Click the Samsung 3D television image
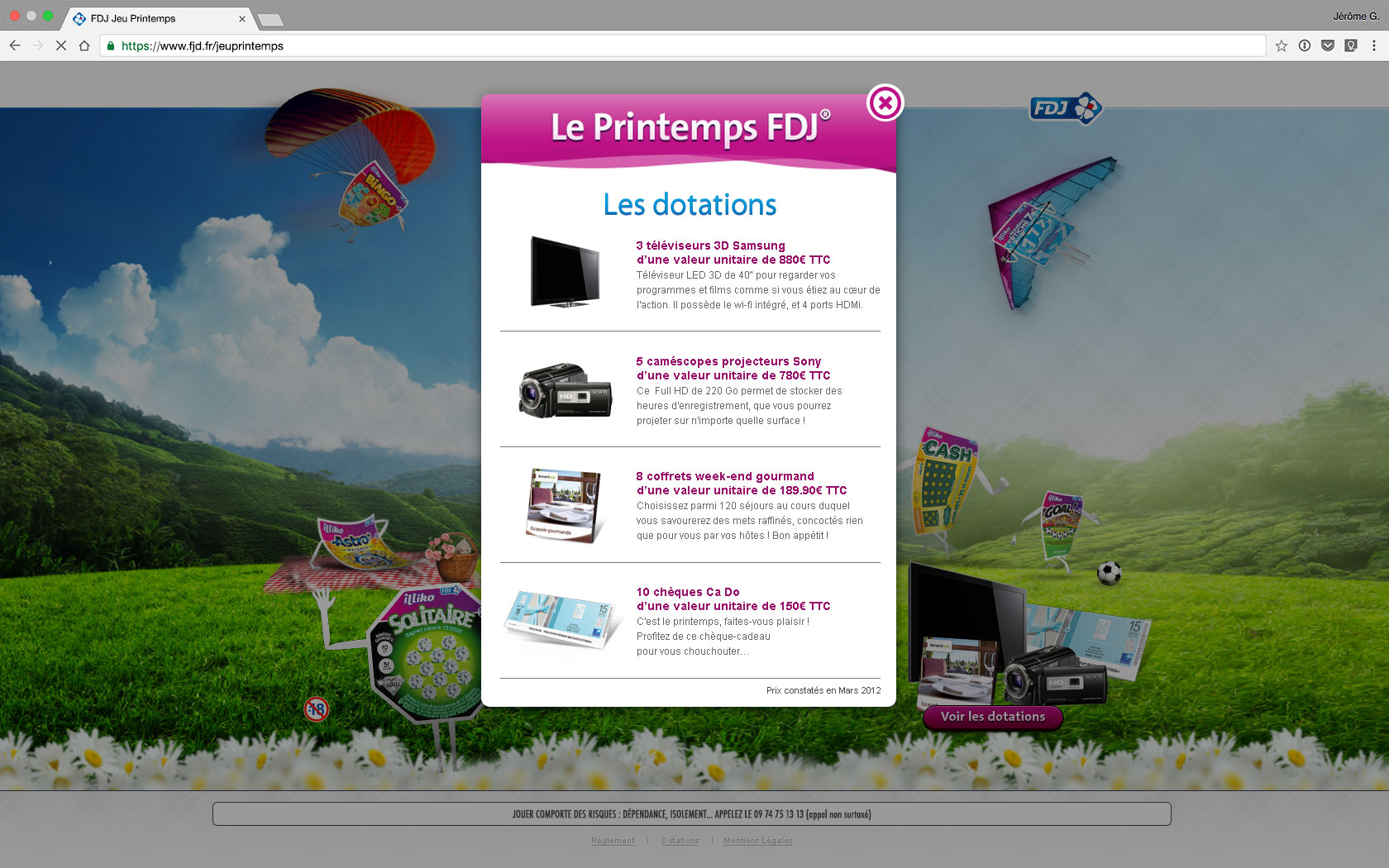 coord(566,272)
